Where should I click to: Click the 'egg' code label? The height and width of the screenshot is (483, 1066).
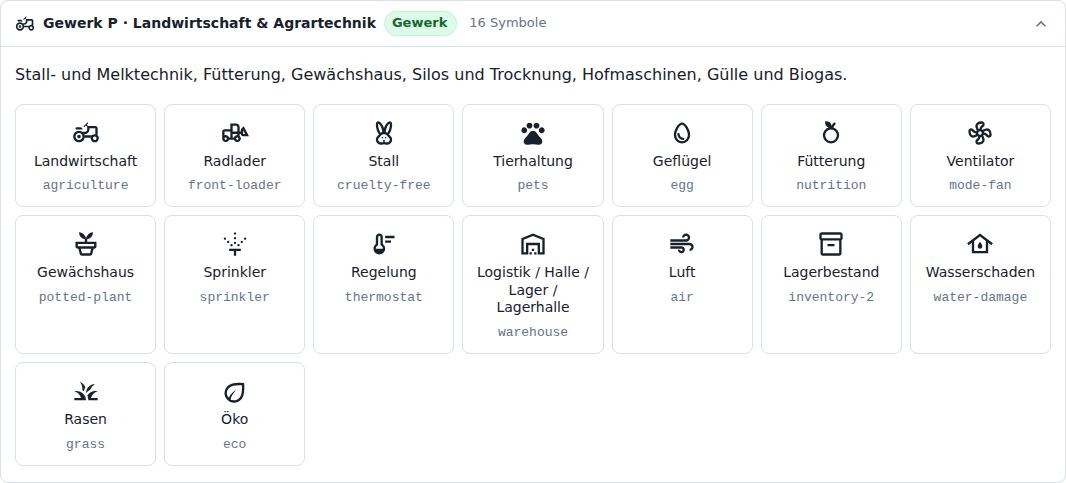point(682,186)
